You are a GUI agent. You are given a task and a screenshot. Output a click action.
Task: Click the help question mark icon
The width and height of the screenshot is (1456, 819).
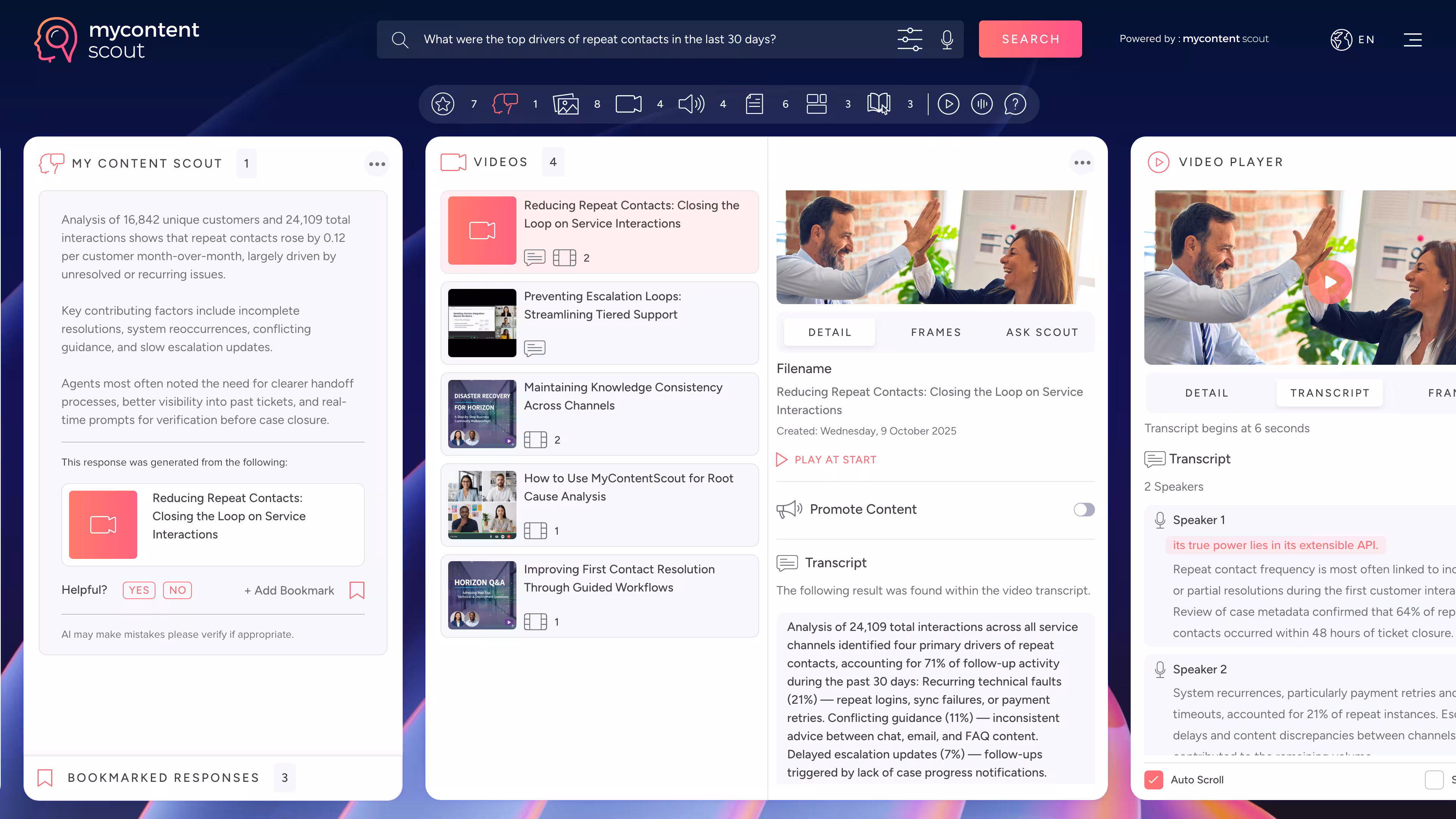1015,104
